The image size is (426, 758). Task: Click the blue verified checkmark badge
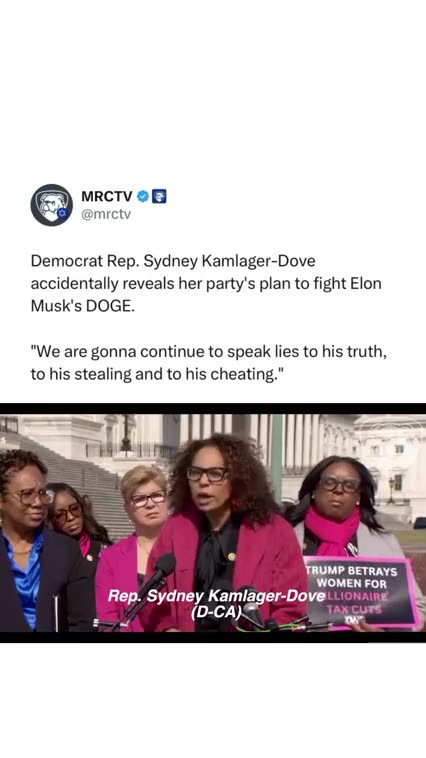[x=143, y=196]
